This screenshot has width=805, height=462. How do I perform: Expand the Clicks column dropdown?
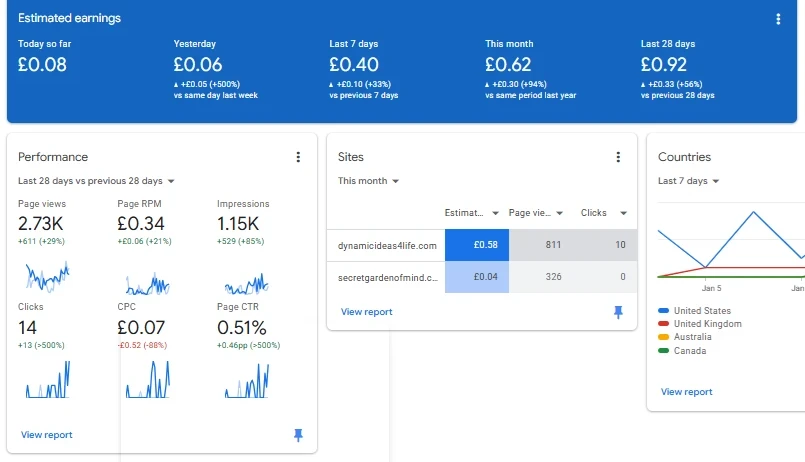(x=623, y=213)
